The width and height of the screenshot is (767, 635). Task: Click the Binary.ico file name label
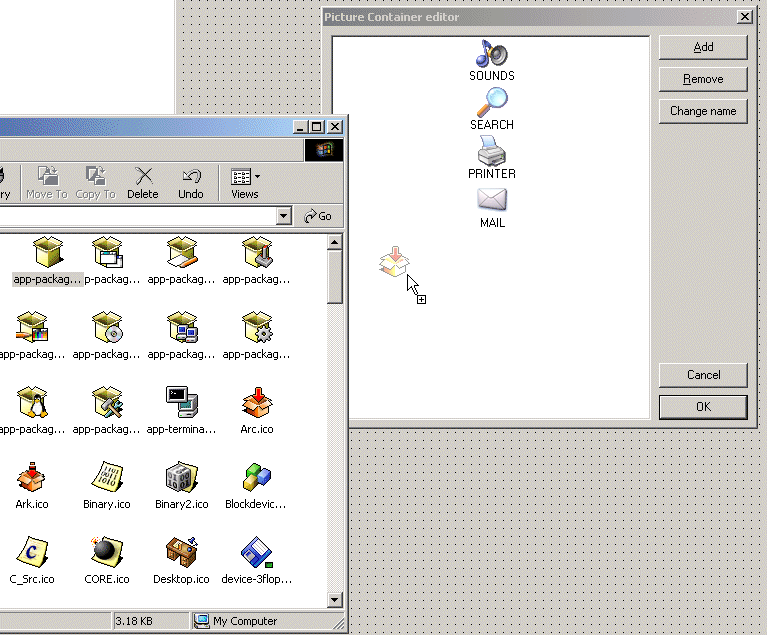pyautogui.click(x=107, y=504)
